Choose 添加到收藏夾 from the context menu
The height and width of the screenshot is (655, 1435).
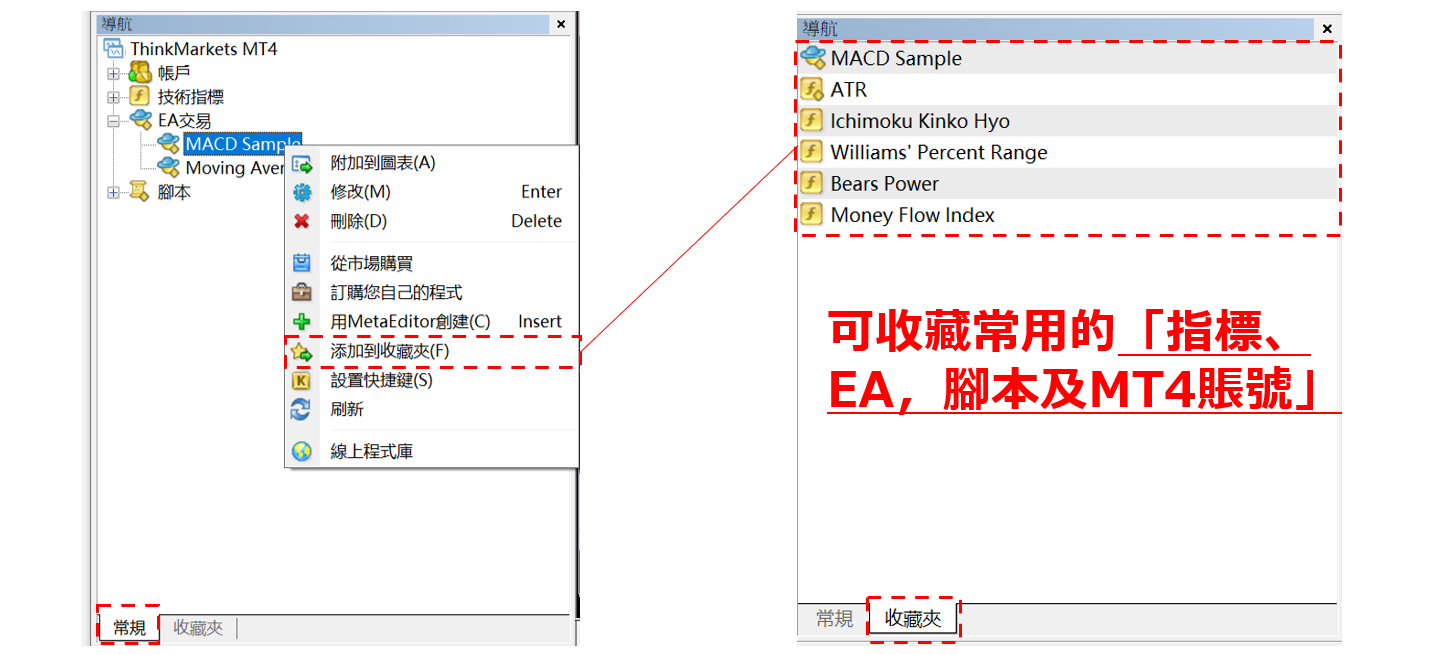390,352
